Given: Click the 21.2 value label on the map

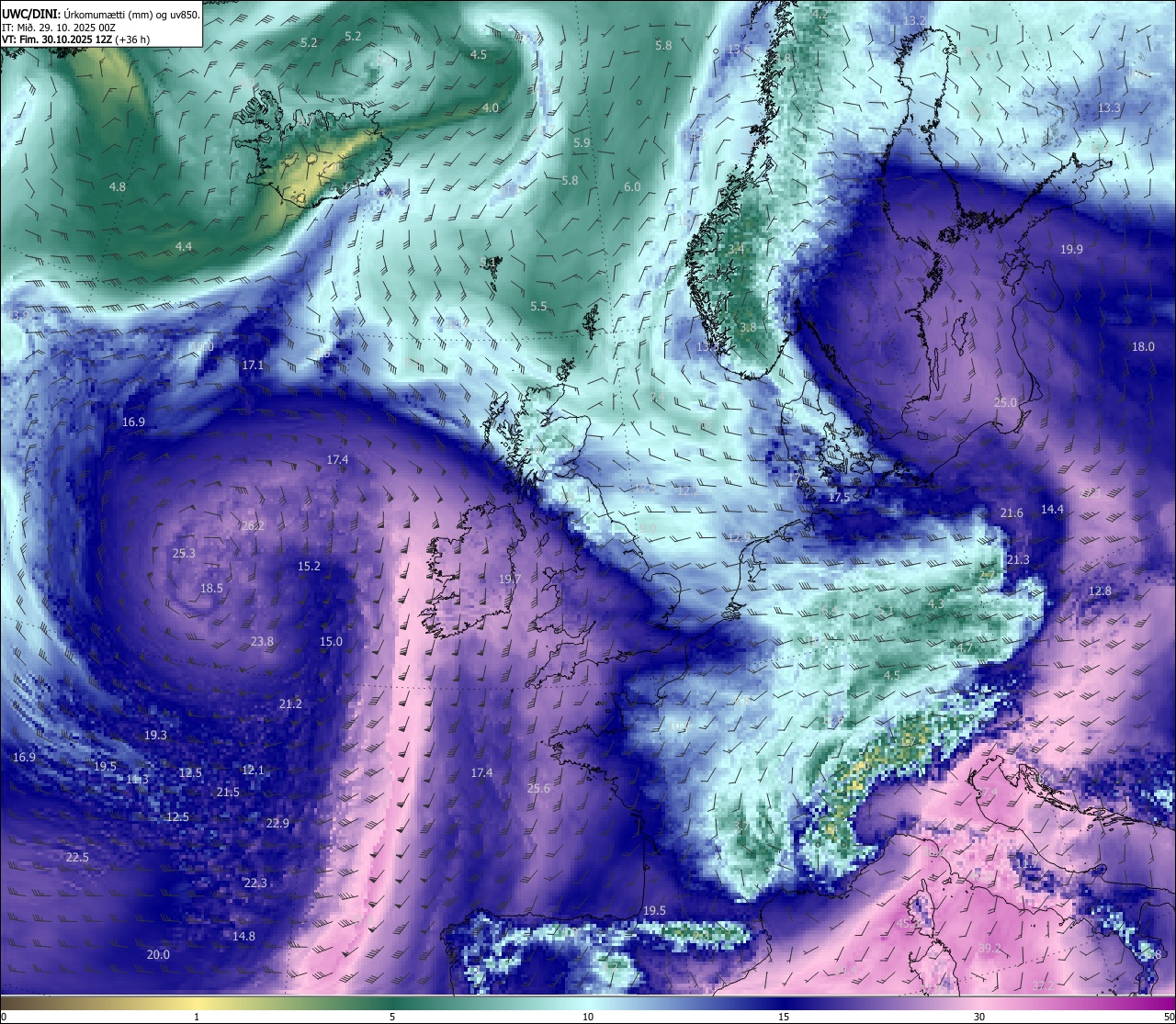Looking at the screenshot, I should click(x=290, y=703).
